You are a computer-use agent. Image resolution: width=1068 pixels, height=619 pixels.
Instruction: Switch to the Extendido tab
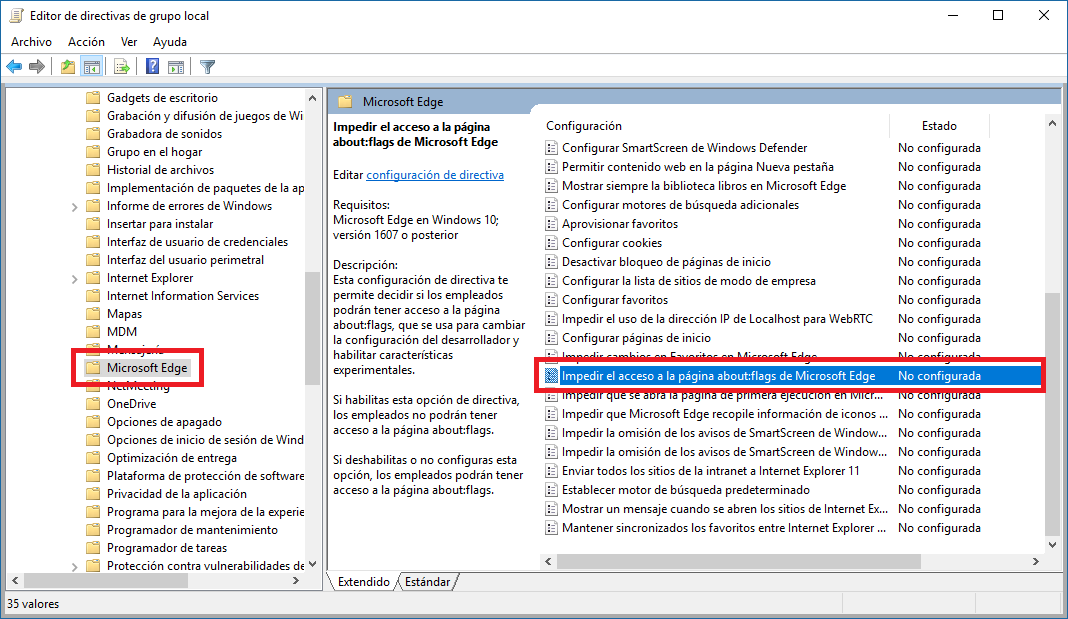coord(364,582)
